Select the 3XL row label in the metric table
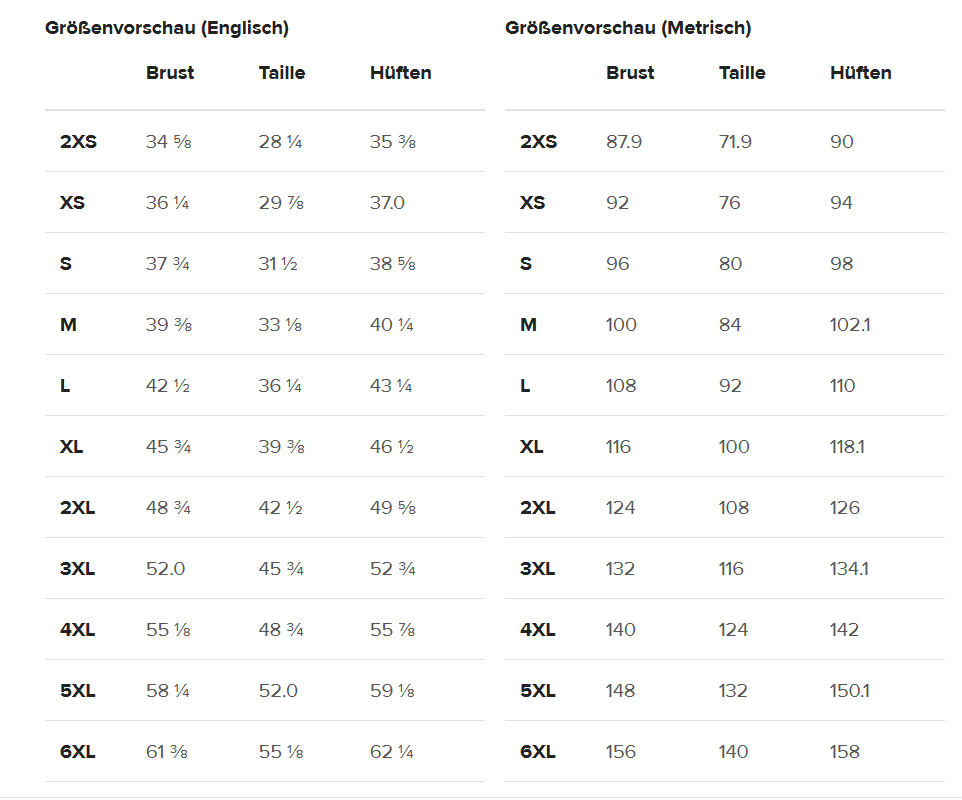 point(537,569)
